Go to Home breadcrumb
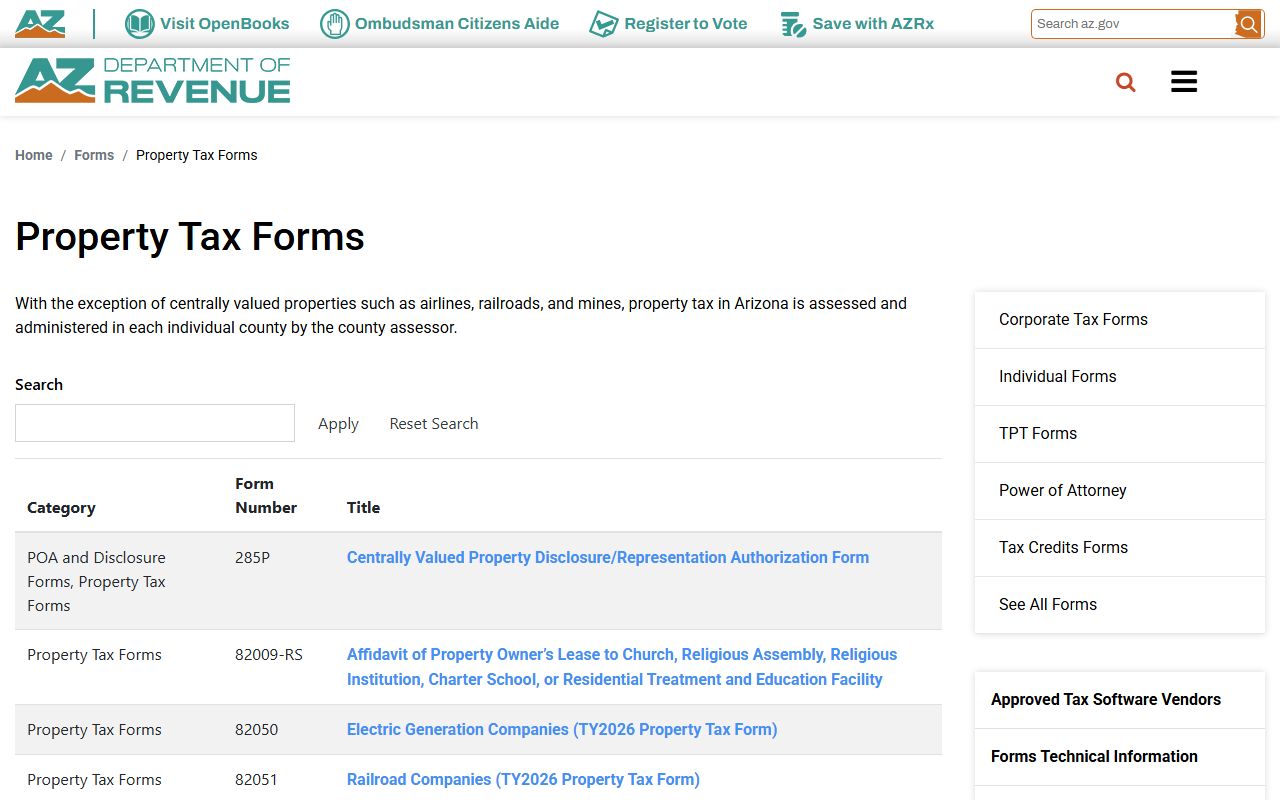 point(34,155)
